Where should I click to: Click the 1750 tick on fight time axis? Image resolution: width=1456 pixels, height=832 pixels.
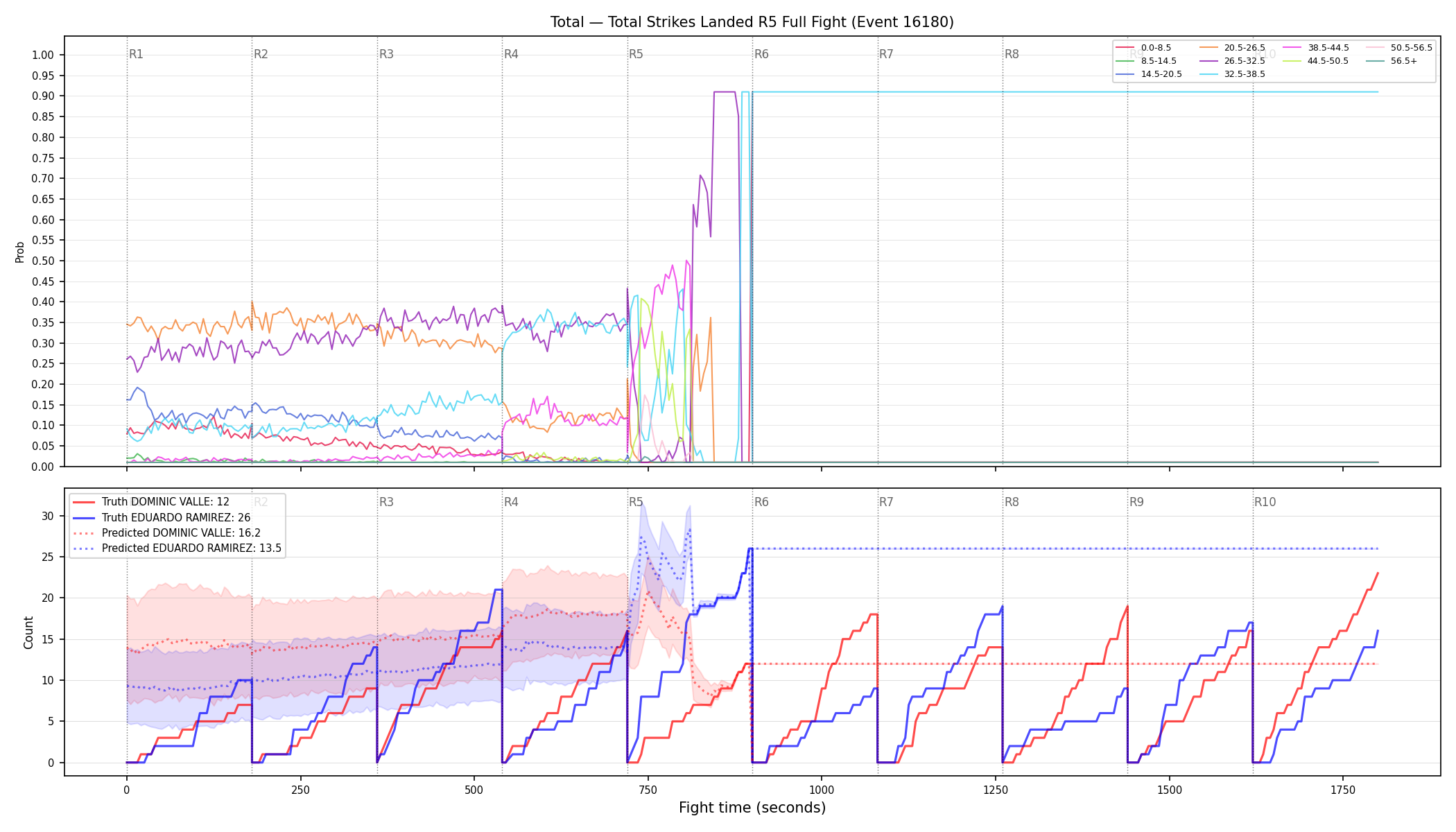pos(1343,790)
